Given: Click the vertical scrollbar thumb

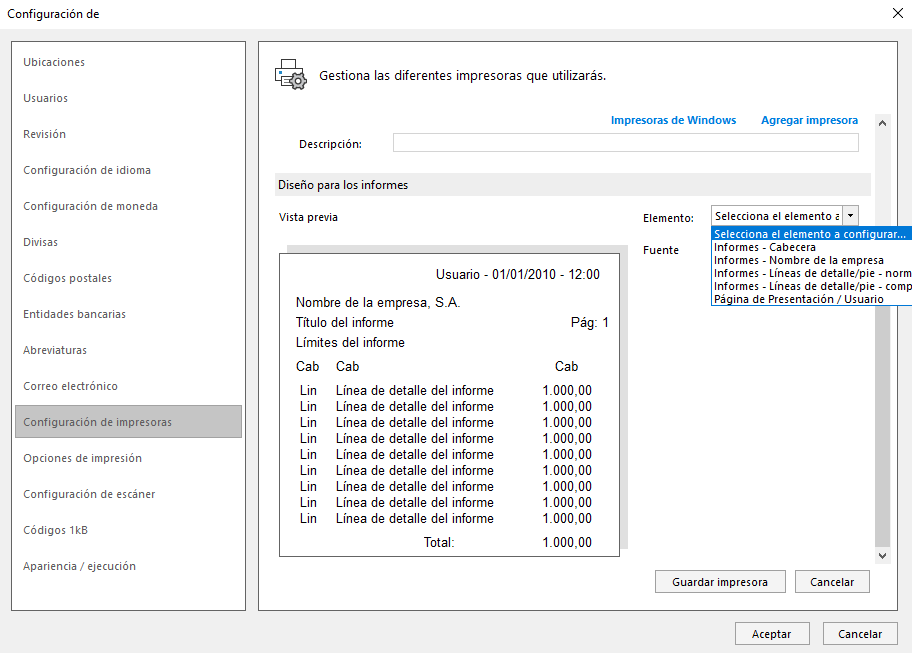Looking at the screenshot, I should click(882, 427).
